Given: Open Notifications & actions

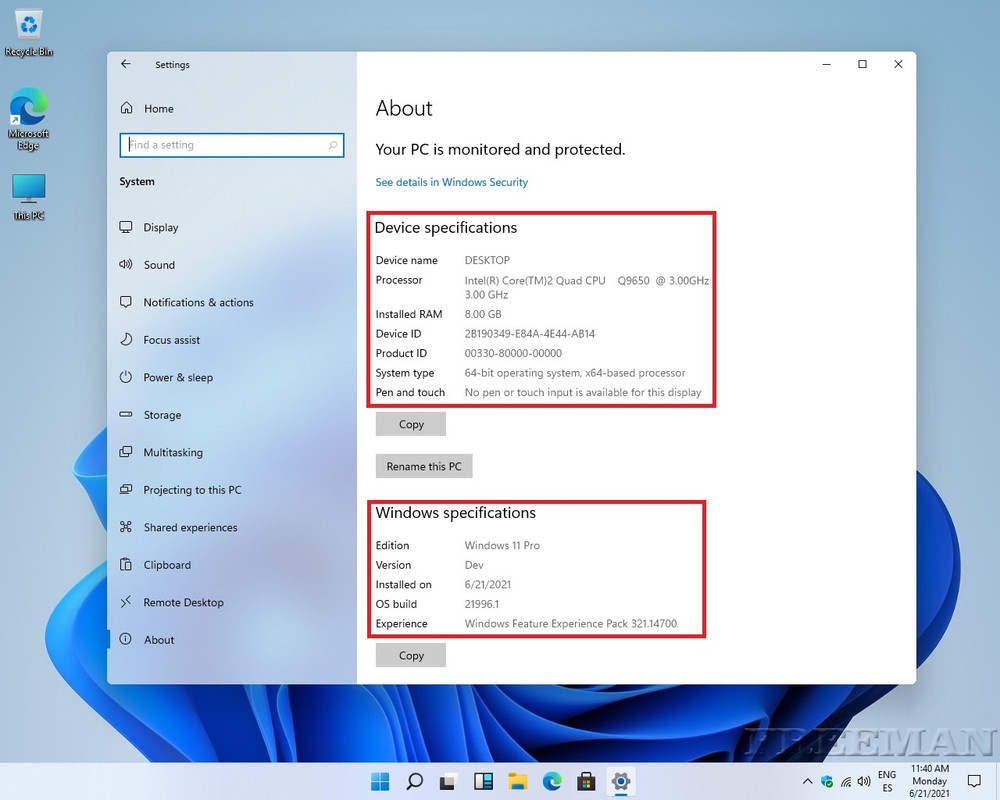Looking at the screenshot, I should pos(198,302).
